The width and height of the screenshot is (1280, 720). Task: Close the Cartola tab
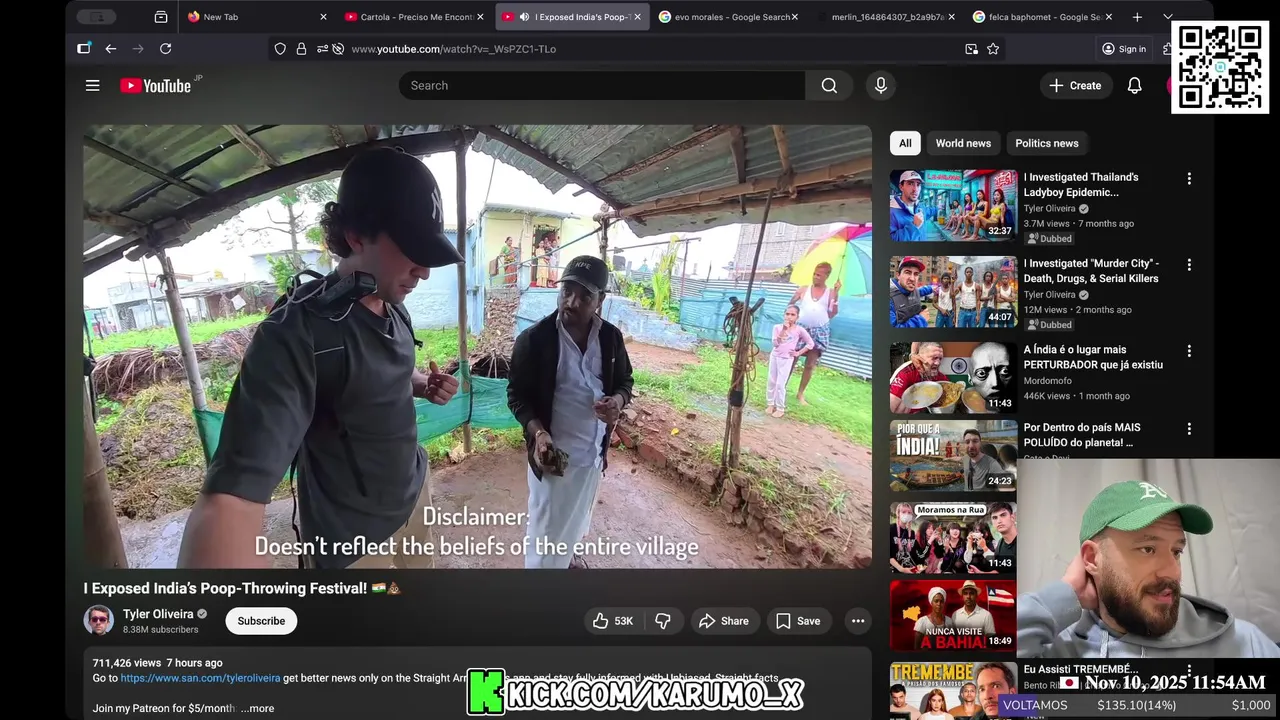click(x=480, y=17)
